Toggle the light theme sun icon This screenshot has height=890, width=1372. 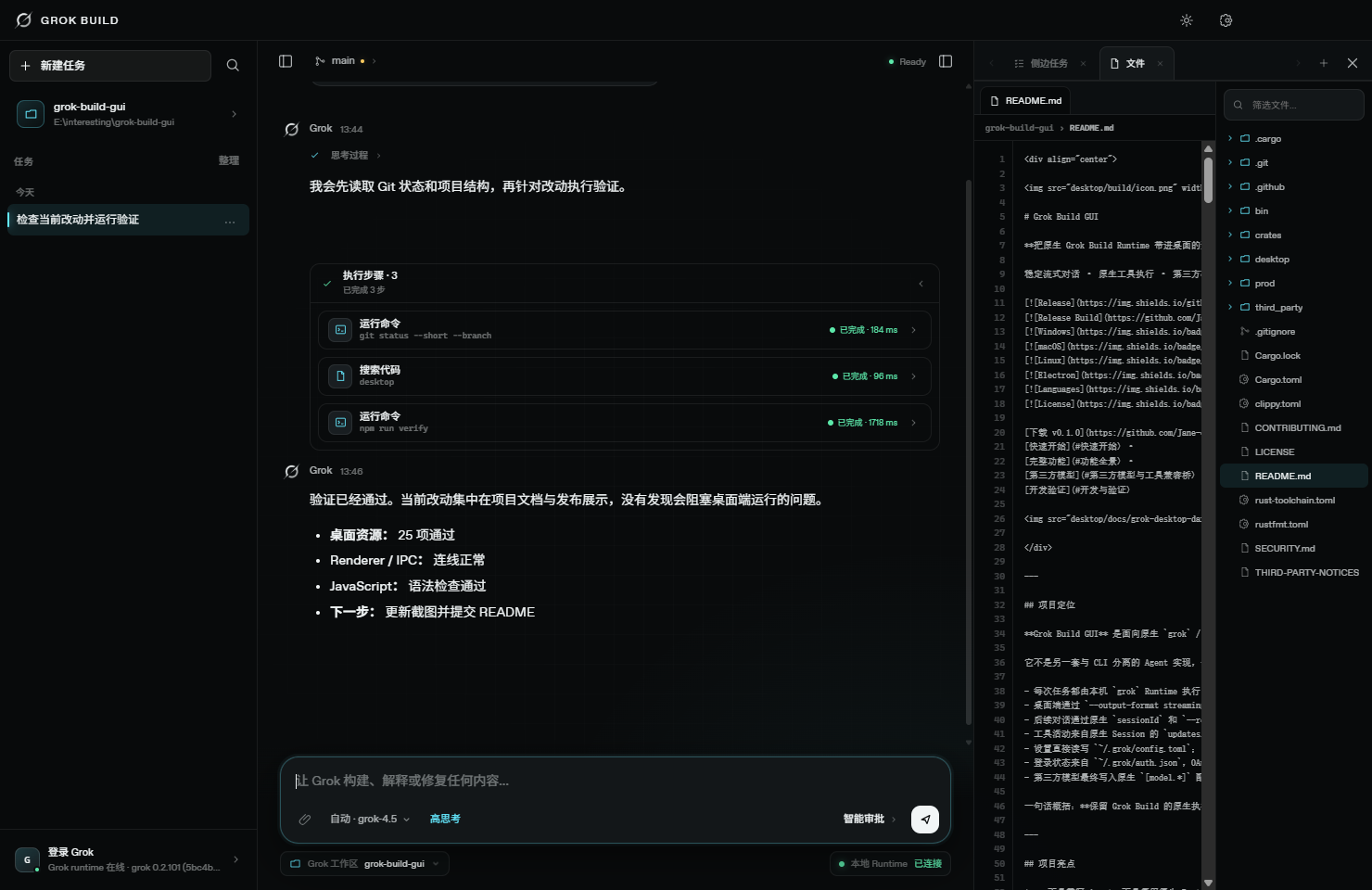point(1187,20)
